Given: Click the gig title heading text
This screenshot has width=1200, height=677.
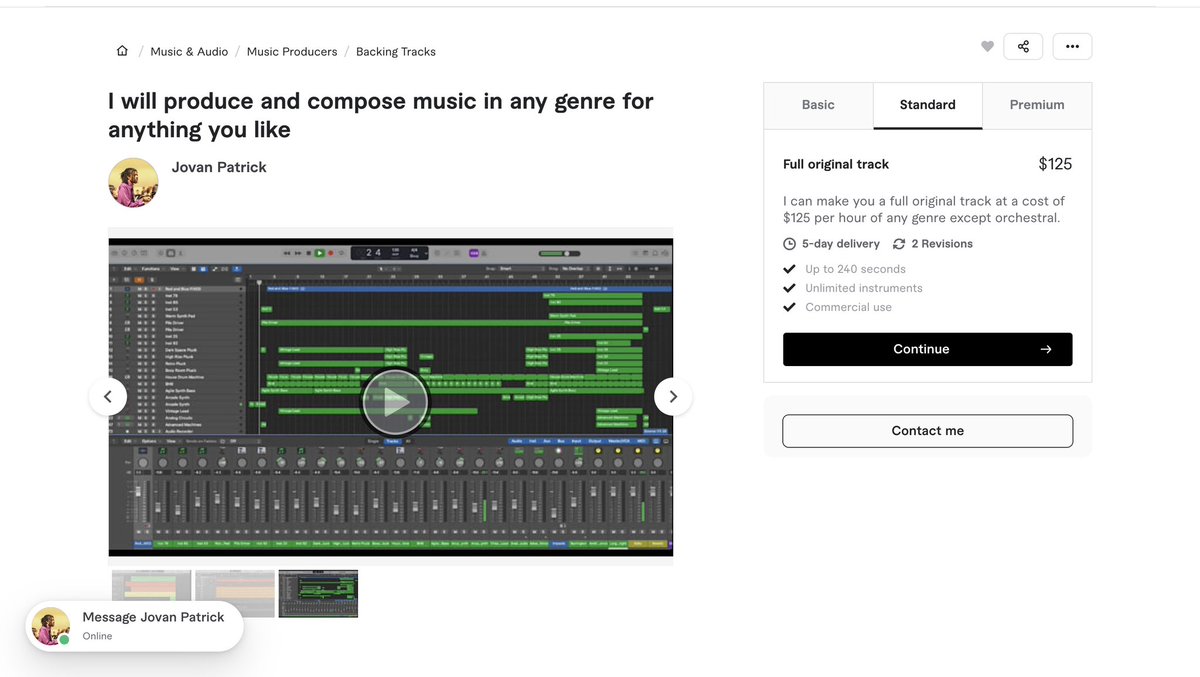Looking at the screenshot, I should 381,115.
